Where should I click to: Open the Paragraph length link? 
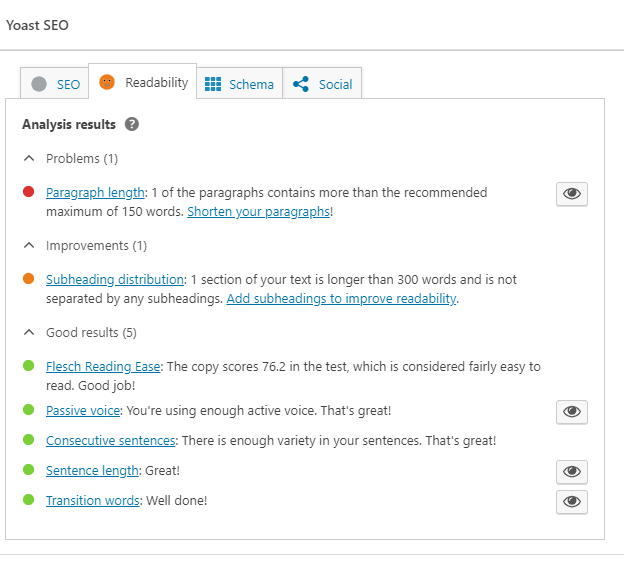[x=95, y=193]
